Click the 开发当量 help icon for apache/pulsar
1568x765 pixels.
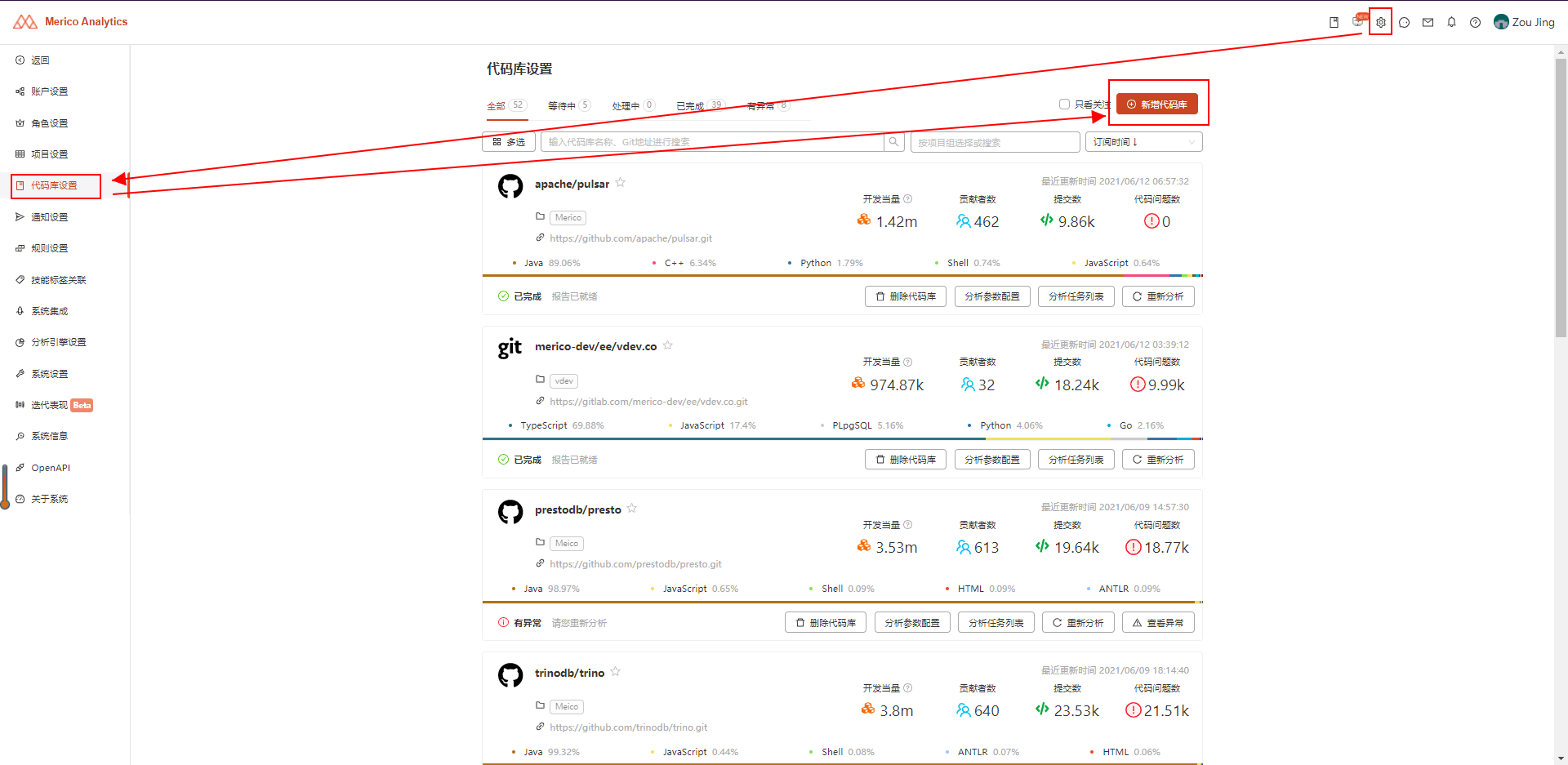[x=908, y=199]
